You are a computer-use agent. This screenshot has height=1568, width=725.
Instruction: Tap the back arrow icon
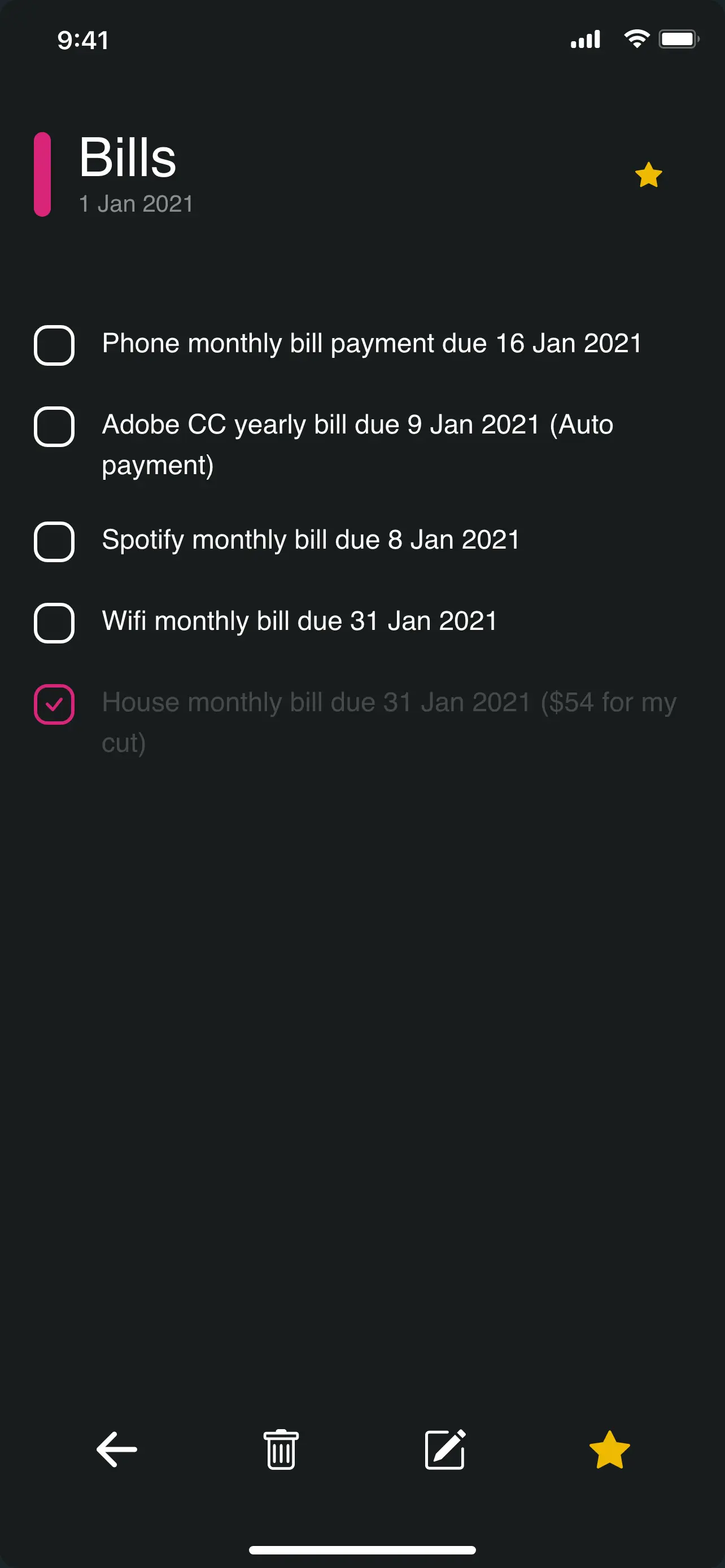pyautogui.click(x=117, y=1449)
